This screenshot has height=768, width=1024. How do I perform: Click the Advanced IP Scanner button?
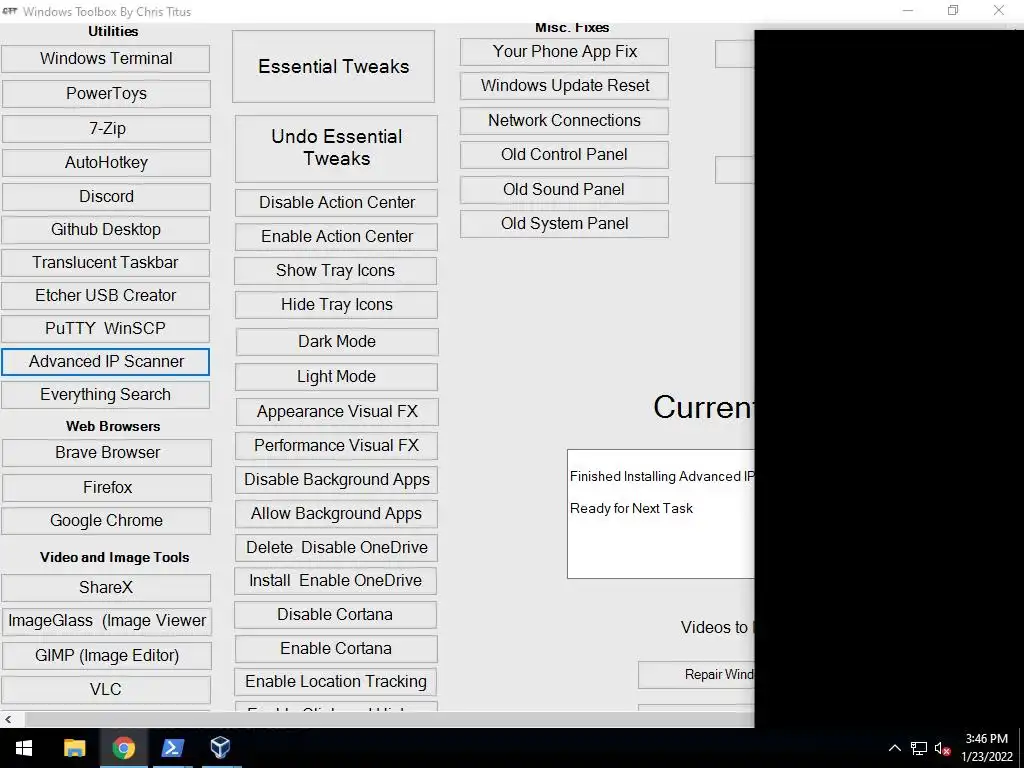click(106, 362)
